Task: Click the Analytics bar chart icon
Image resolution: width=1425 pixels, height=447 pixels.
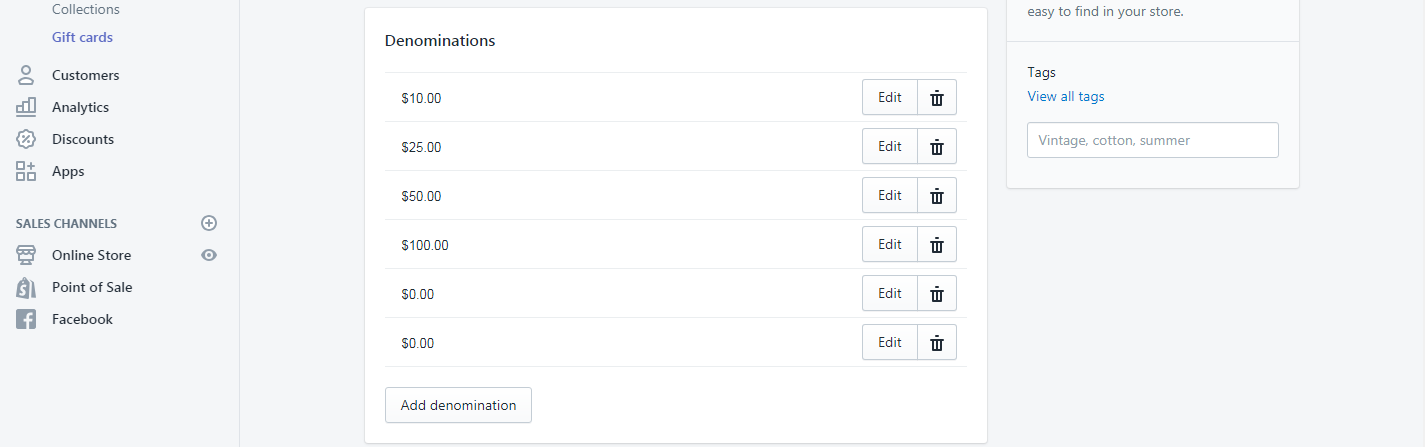Action: click(x=26, y=107)
